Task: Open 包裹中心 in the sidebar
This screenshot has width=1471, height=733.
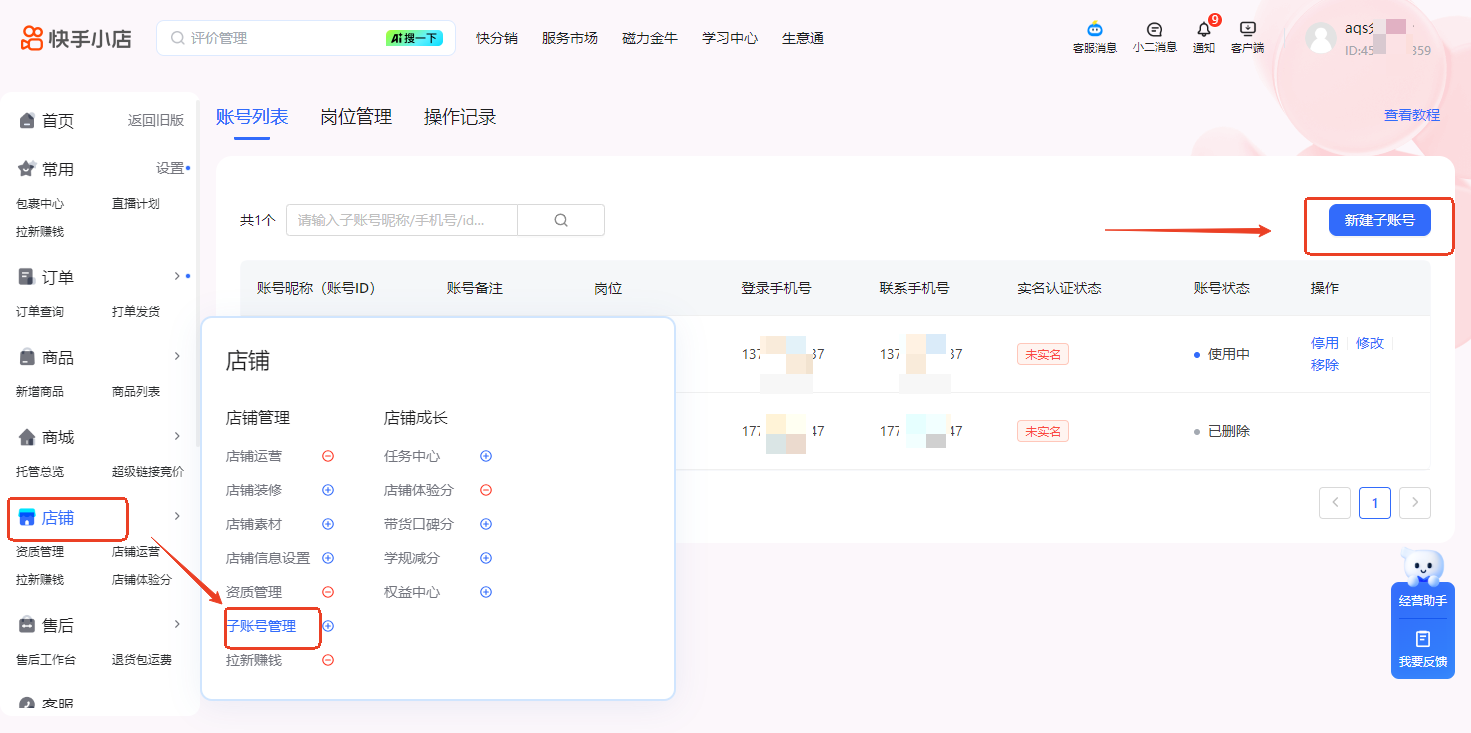Action: click(40, 204)
